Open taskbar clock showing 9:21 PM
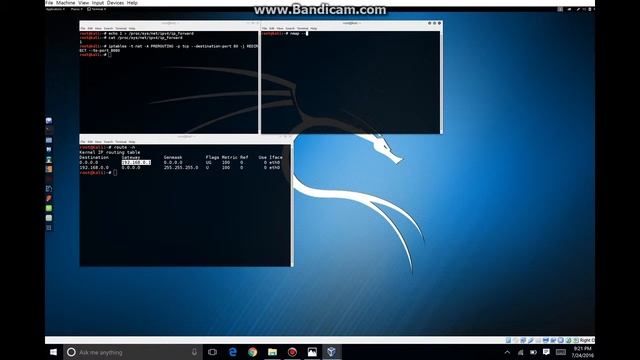 tap(582, 352)
